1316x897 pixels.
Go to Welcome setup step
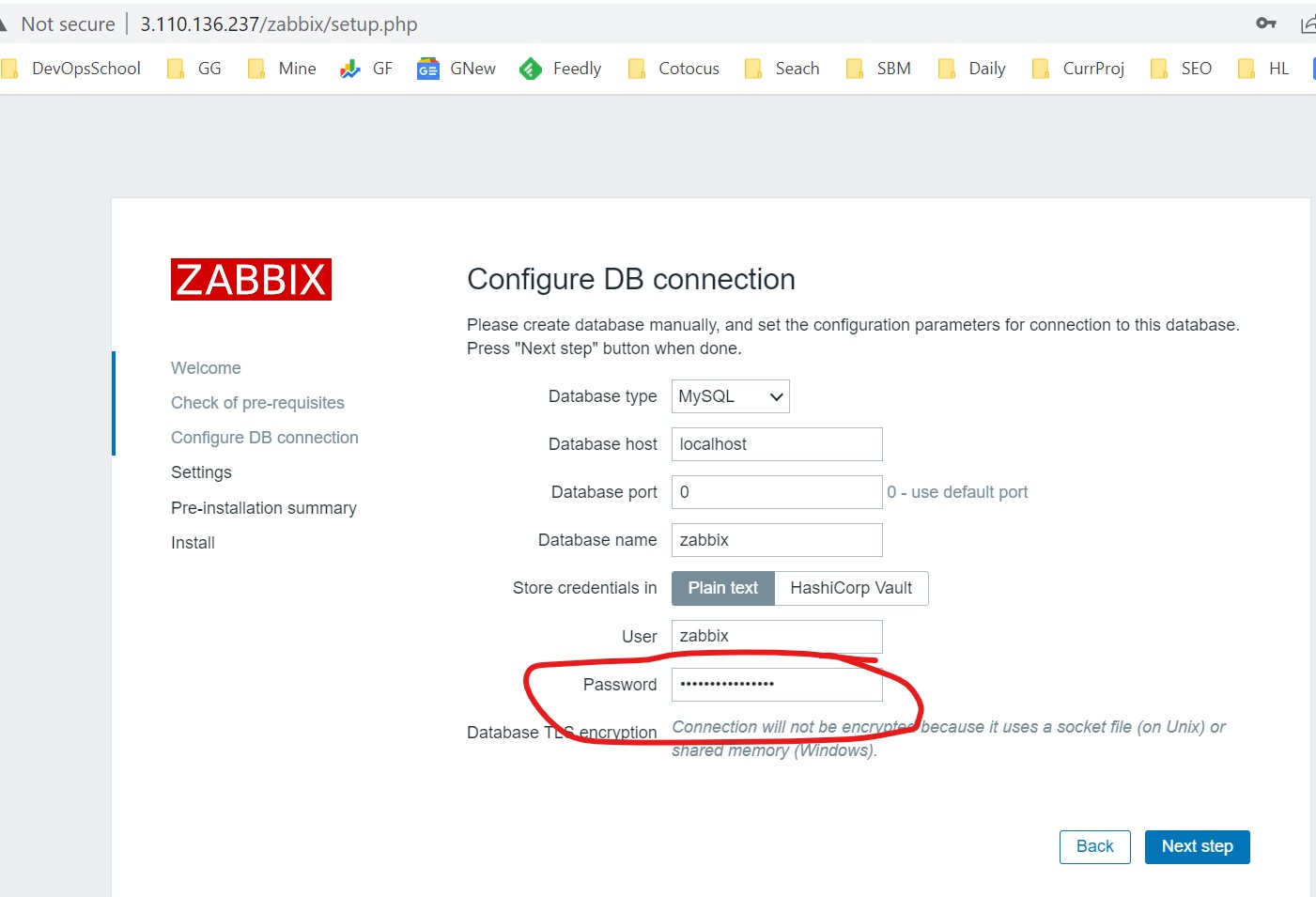click(206, 368)
